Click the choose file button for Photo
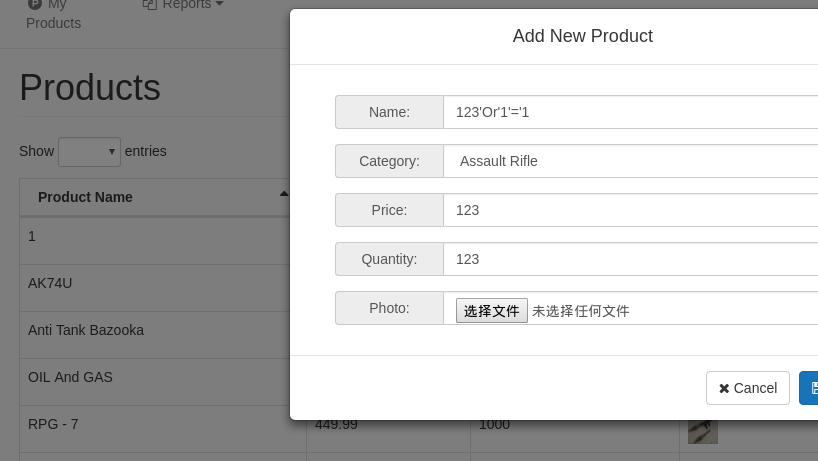This screenshot has height=461, width=818. pyautogui.click(x=491, y=311)
